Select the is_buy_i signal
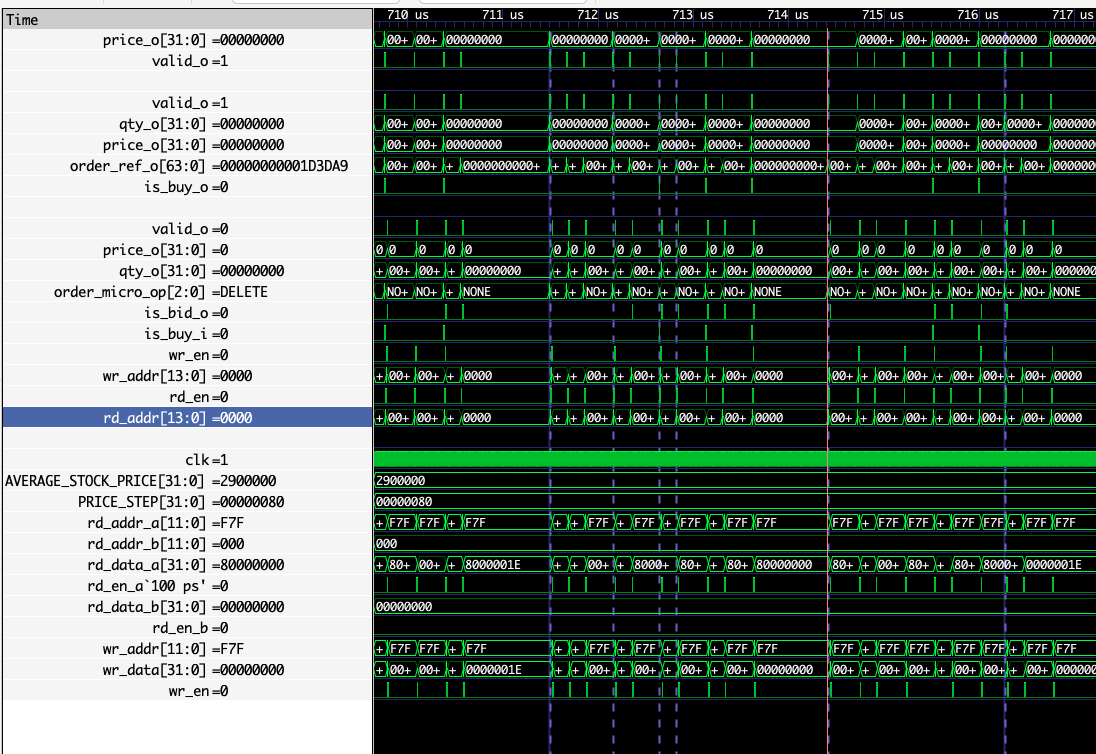This screenshot has width=1096, height=754. click(x=186, y=334)
